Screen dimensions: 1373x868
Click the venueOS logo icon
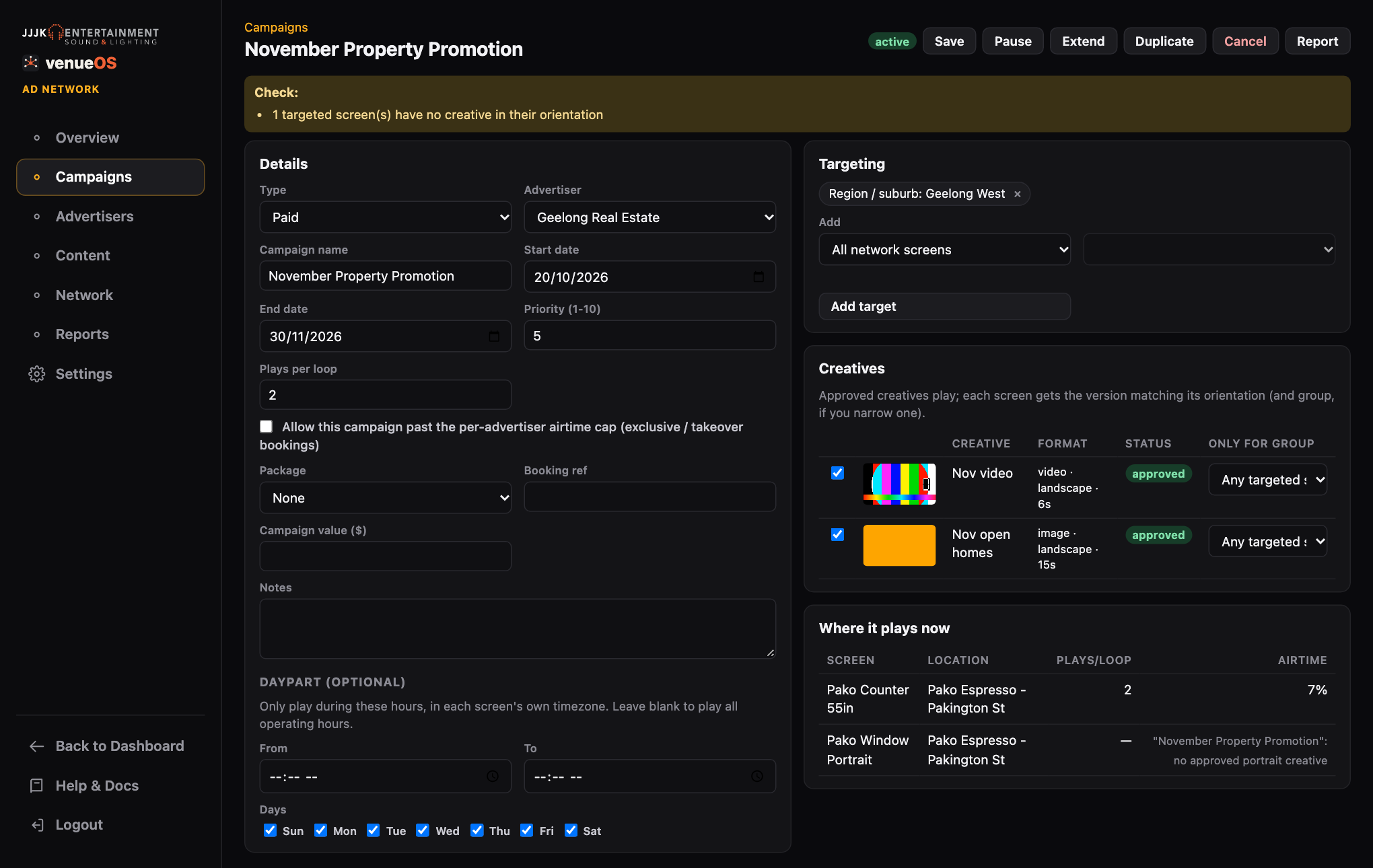point(30,63)
